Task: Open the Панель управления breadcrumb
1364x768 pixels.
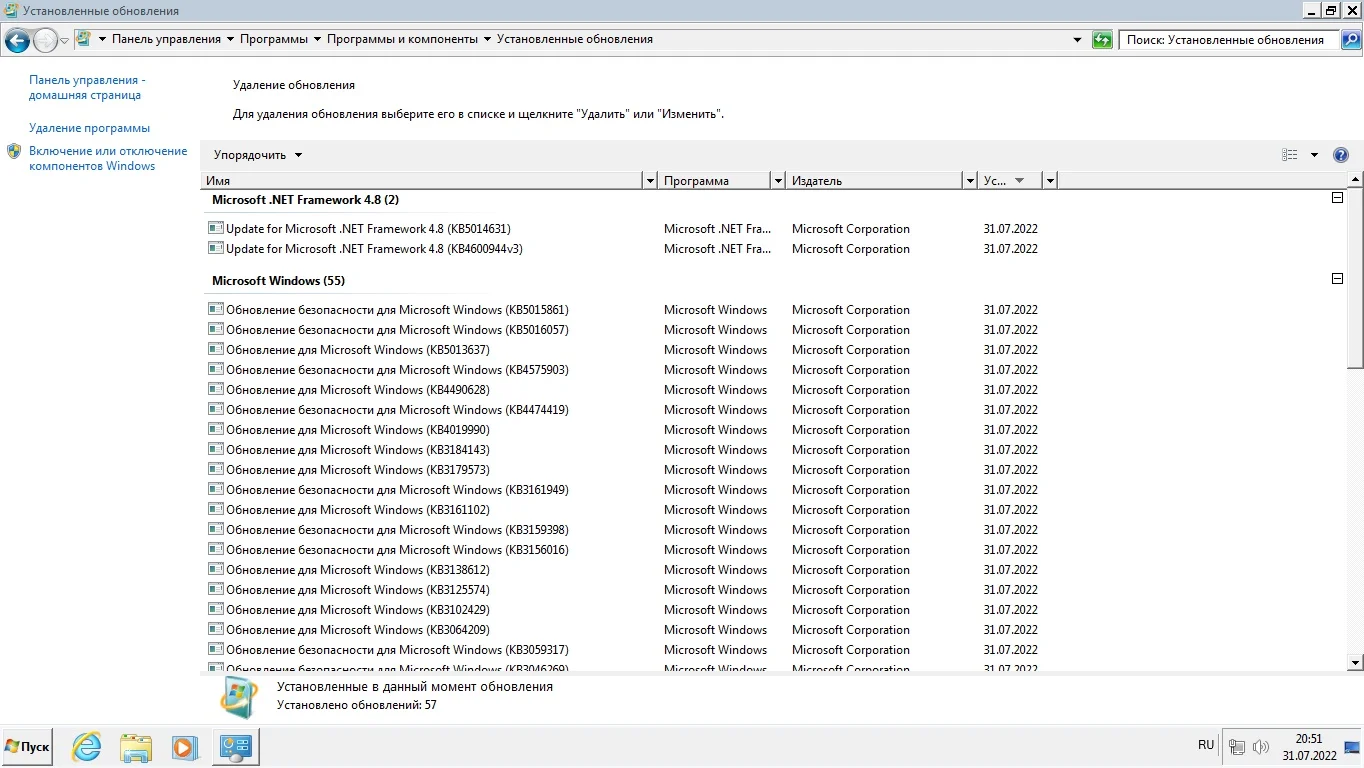Action: (x=166, y=39)
